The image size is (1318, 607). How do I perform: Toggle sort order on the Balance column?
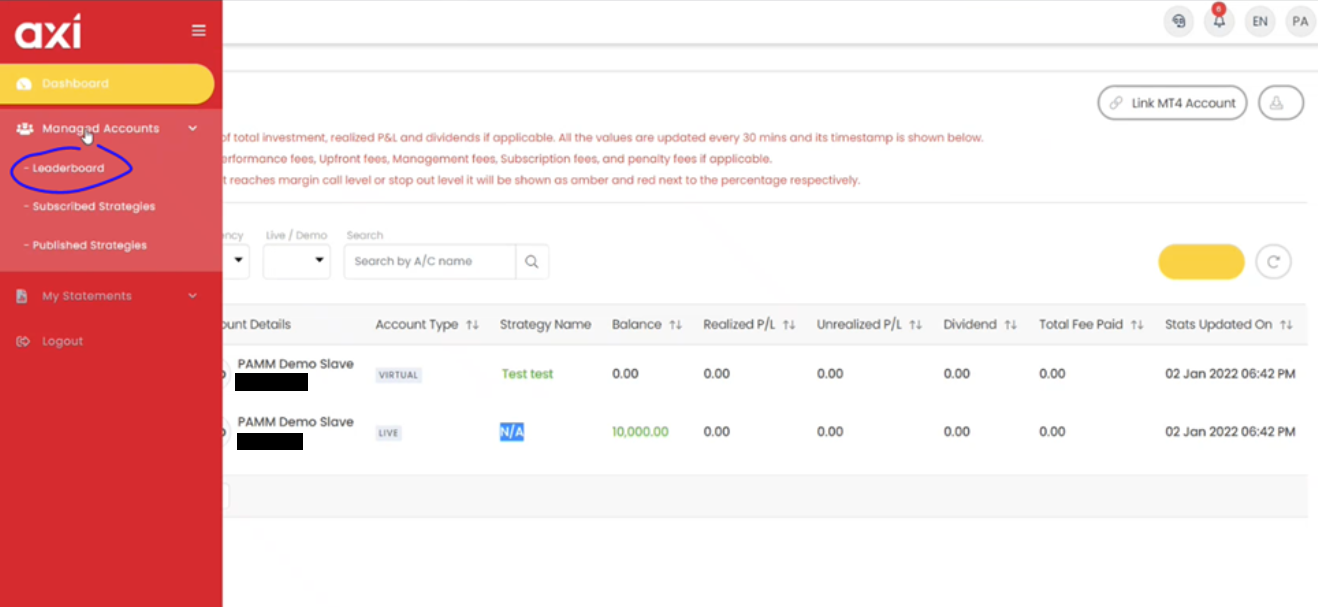(x=673, y=324)
